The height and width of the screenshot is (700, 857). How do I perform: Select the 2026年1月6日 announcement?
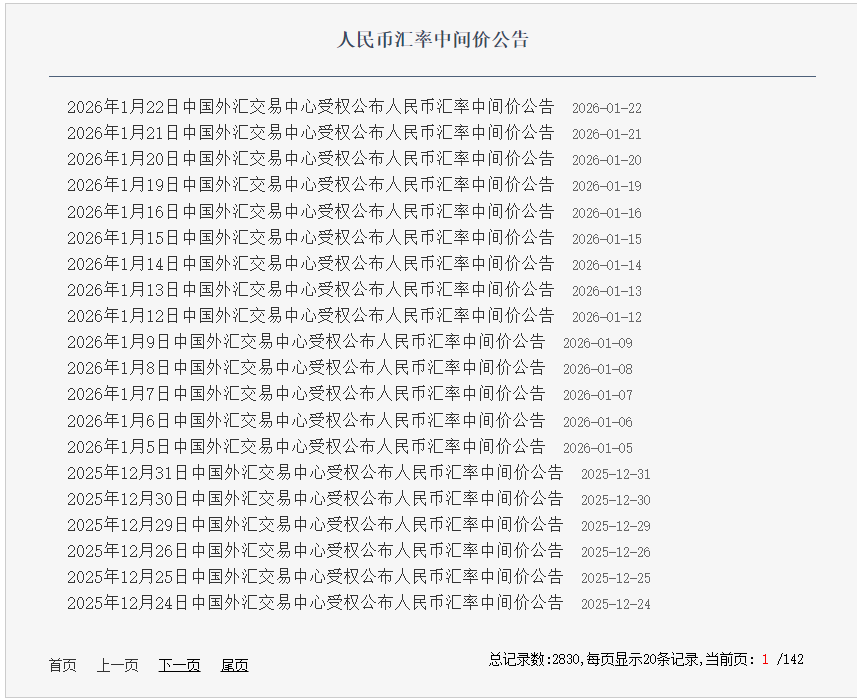click(306, 421)
